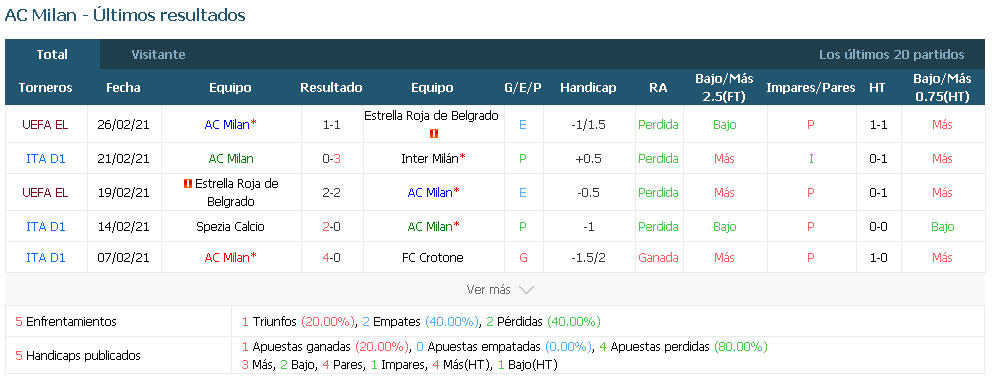Switch to the Visitante tab
This screenshot has height=386, width=996.
coord(158,55)
